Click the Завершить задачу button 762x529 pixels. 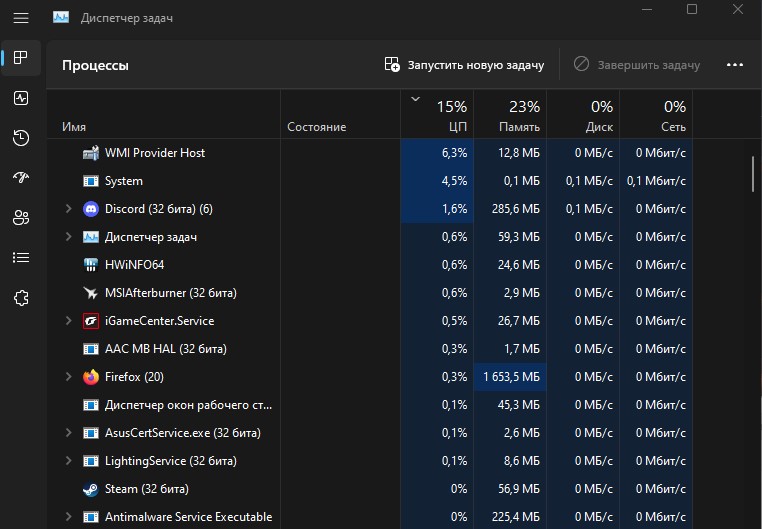637,65
